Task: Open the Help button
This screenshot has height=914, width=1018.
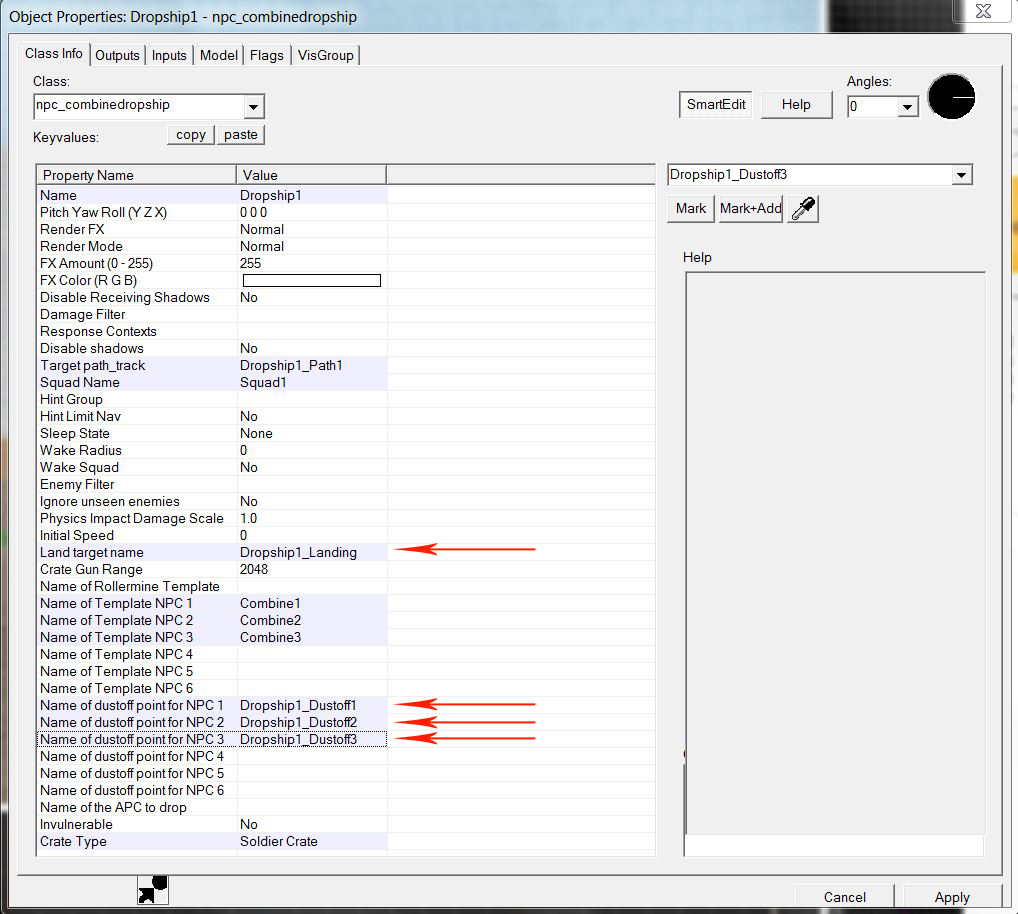Action: click(x=796, y=105)
